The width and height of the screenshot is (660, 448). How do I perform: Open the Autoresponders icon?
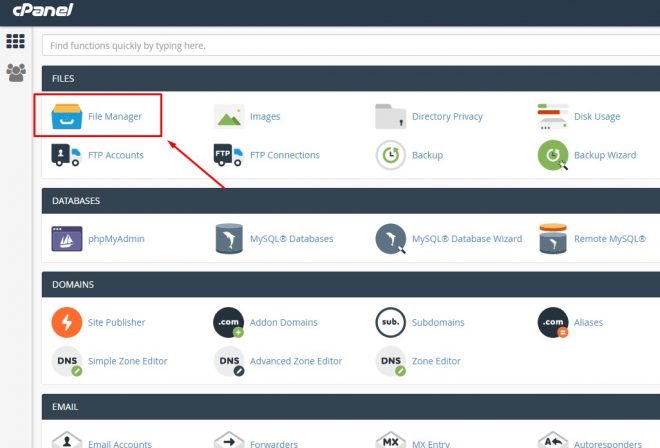coord(553,439)
